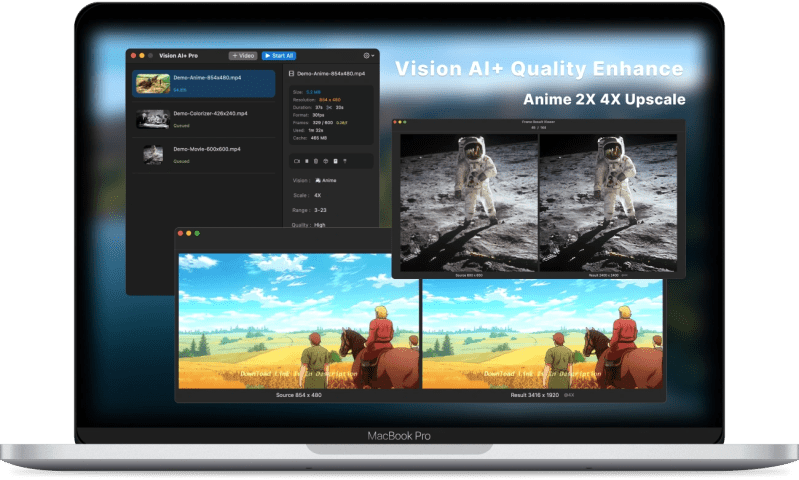Screen dimensions: 799x480
Task: Start all jobs with Start All button
Action: [279, 56]
